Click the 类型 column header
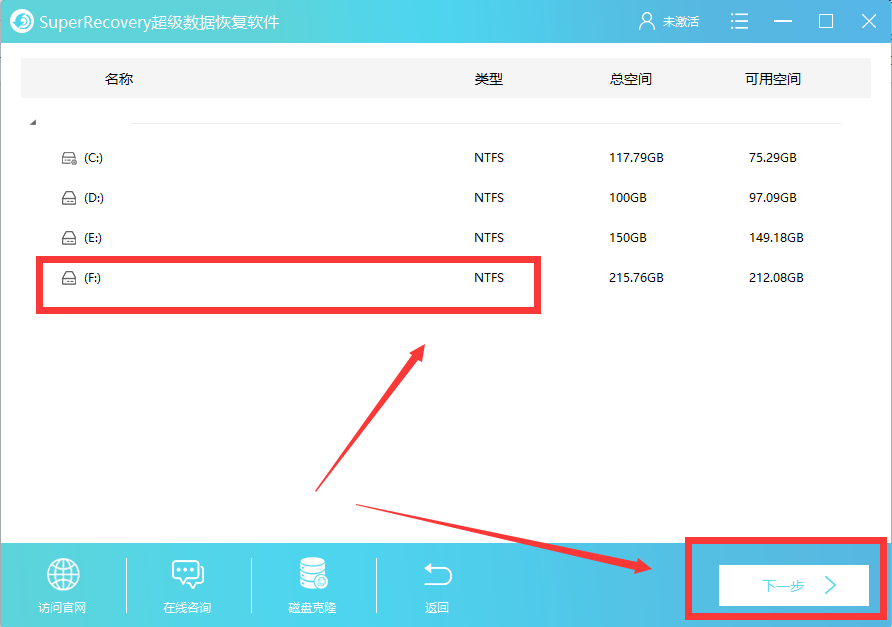 (489, 79)
